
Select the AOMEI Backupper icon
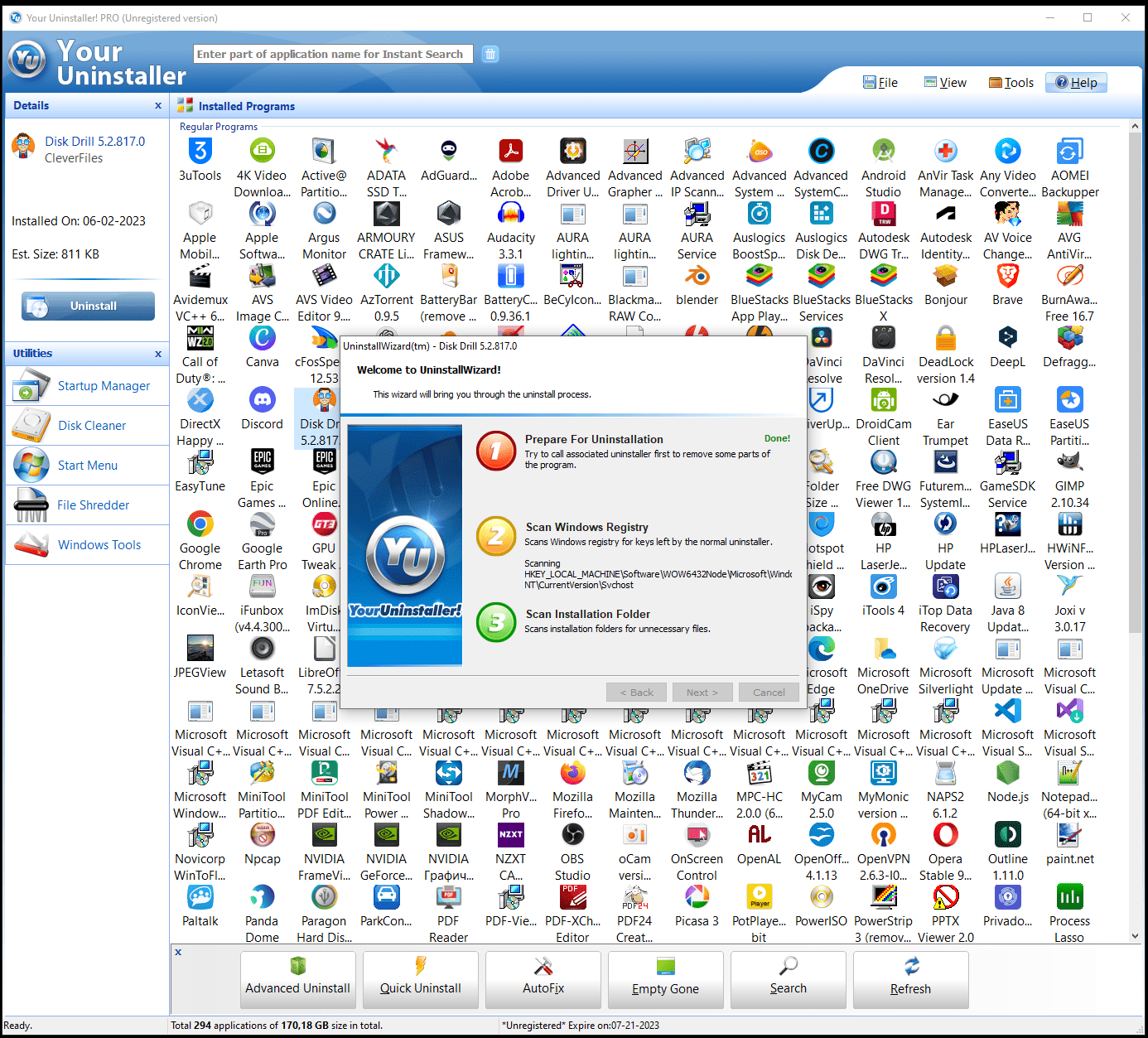[x=1070, y=152]
